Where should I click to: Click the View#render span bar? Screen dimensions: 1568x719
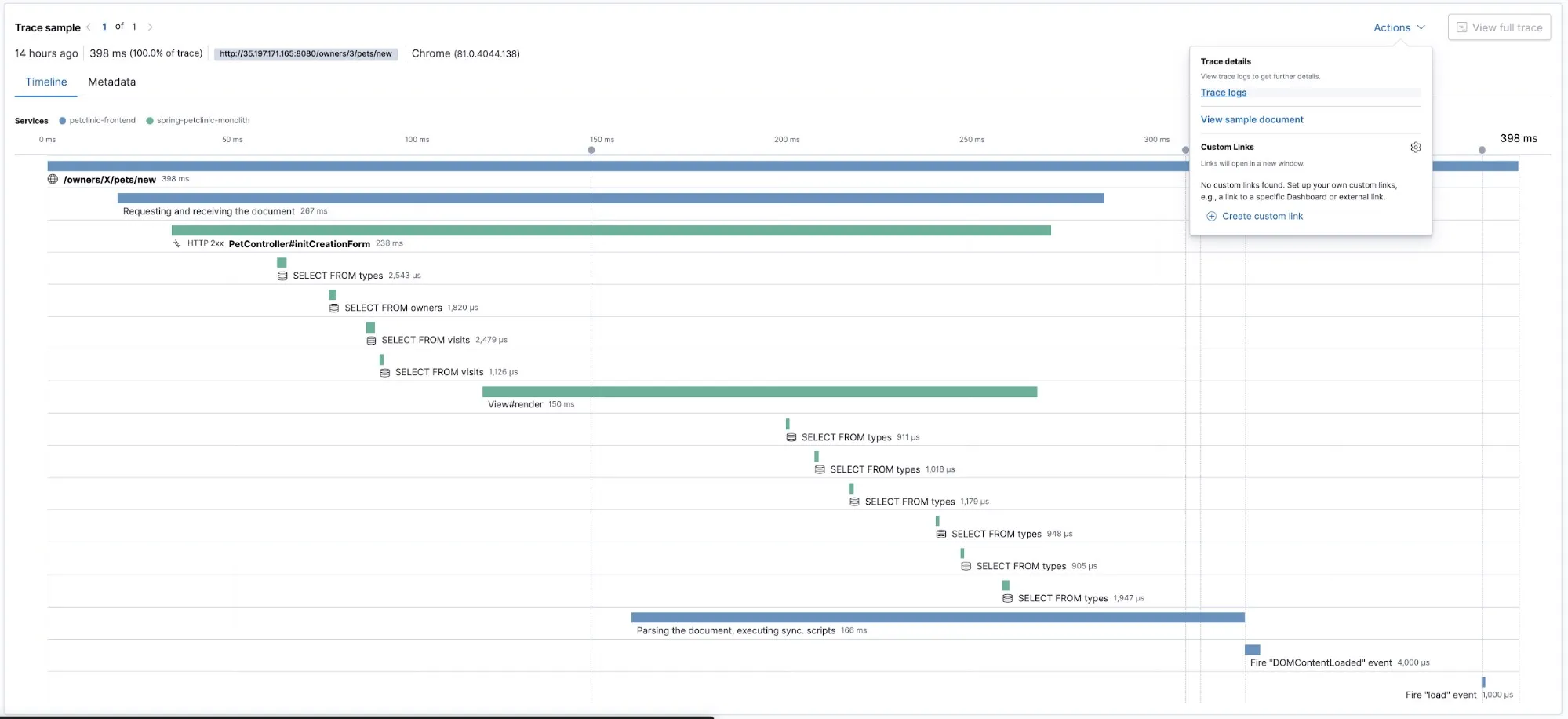[759, 392]
